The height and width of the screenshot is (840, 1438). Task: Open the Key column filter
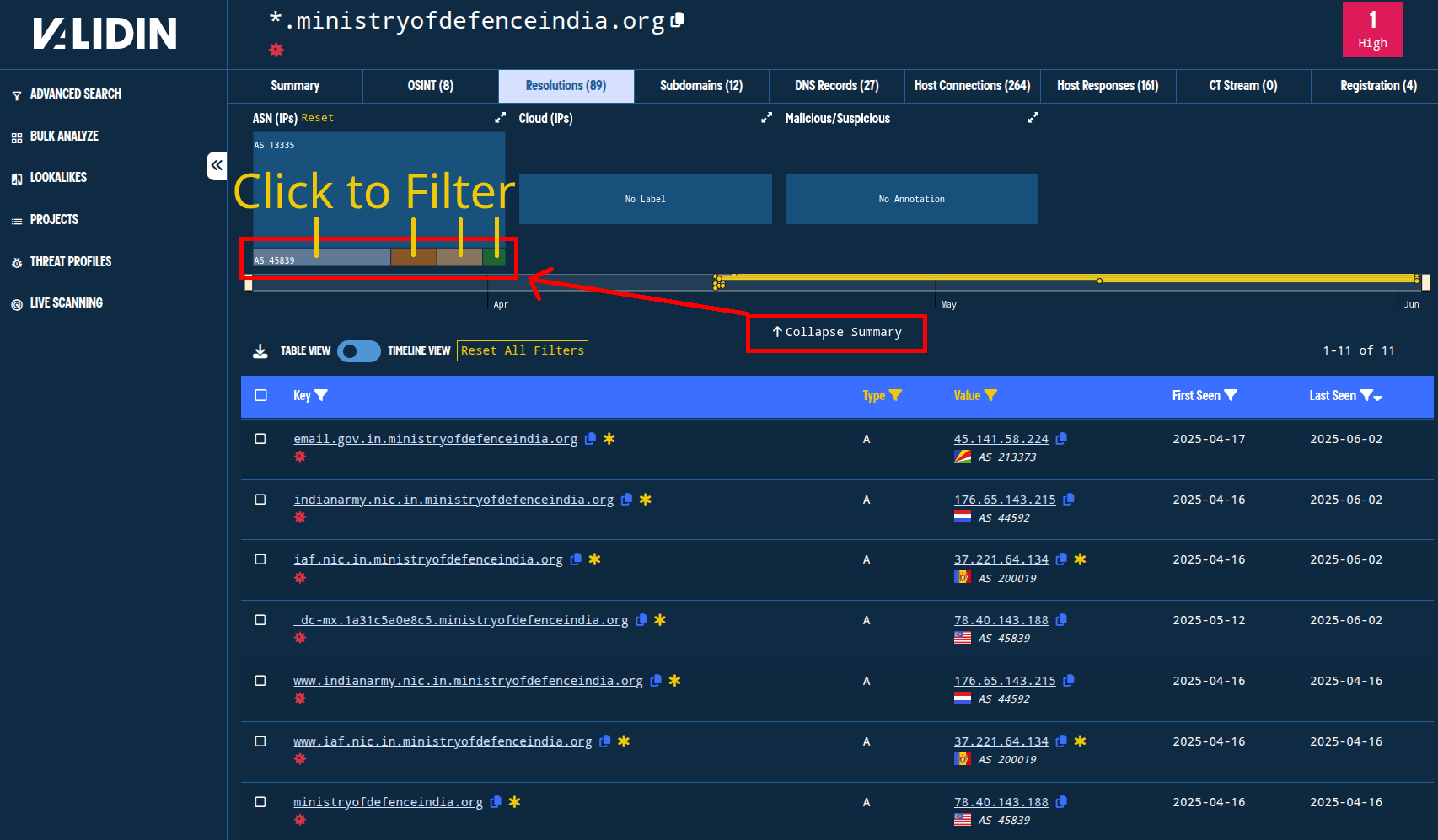coord(321,395)
